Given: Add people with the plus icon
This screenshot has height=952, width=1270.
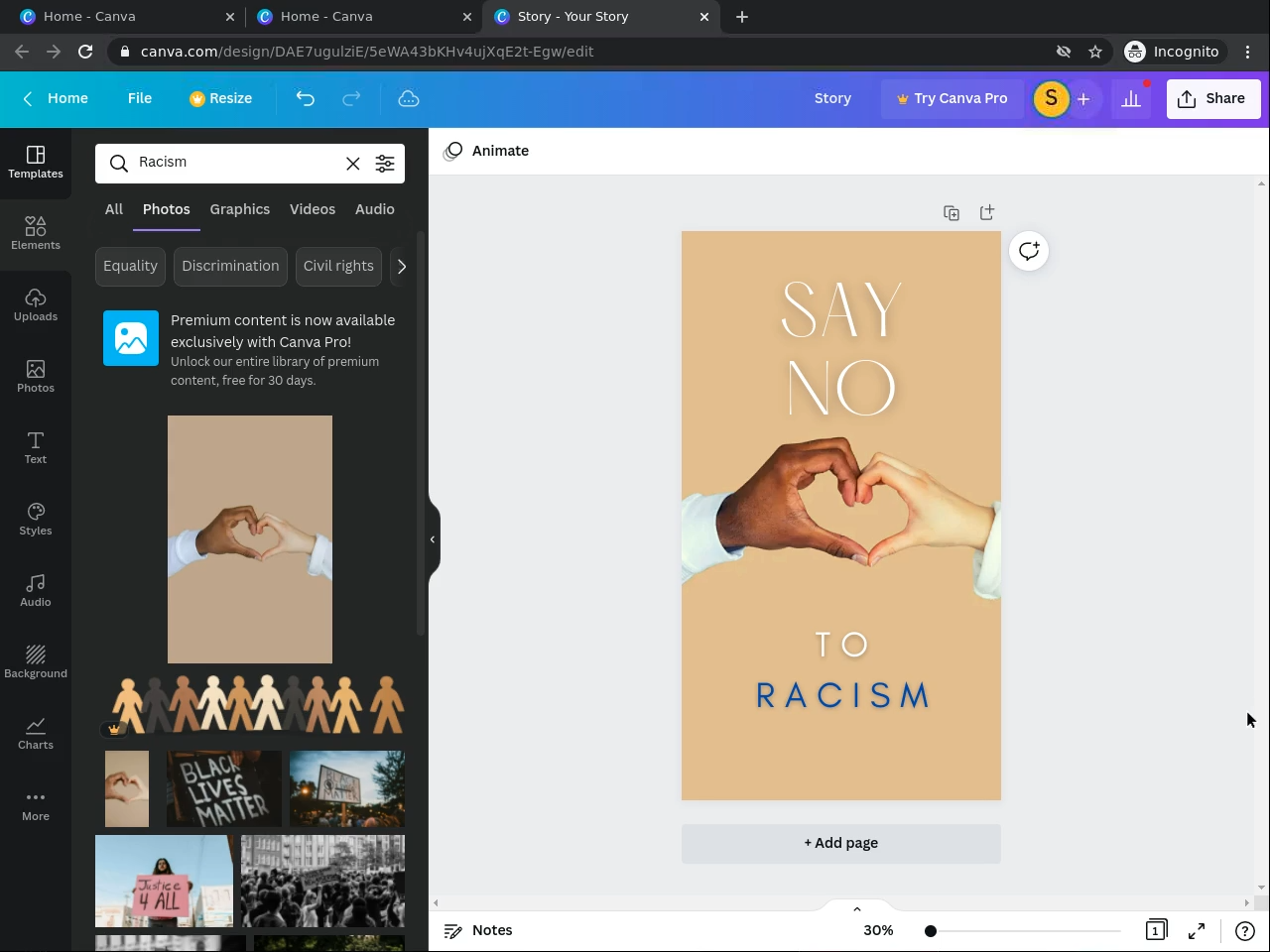Looking at the screenshot, I should point(1083,98).
